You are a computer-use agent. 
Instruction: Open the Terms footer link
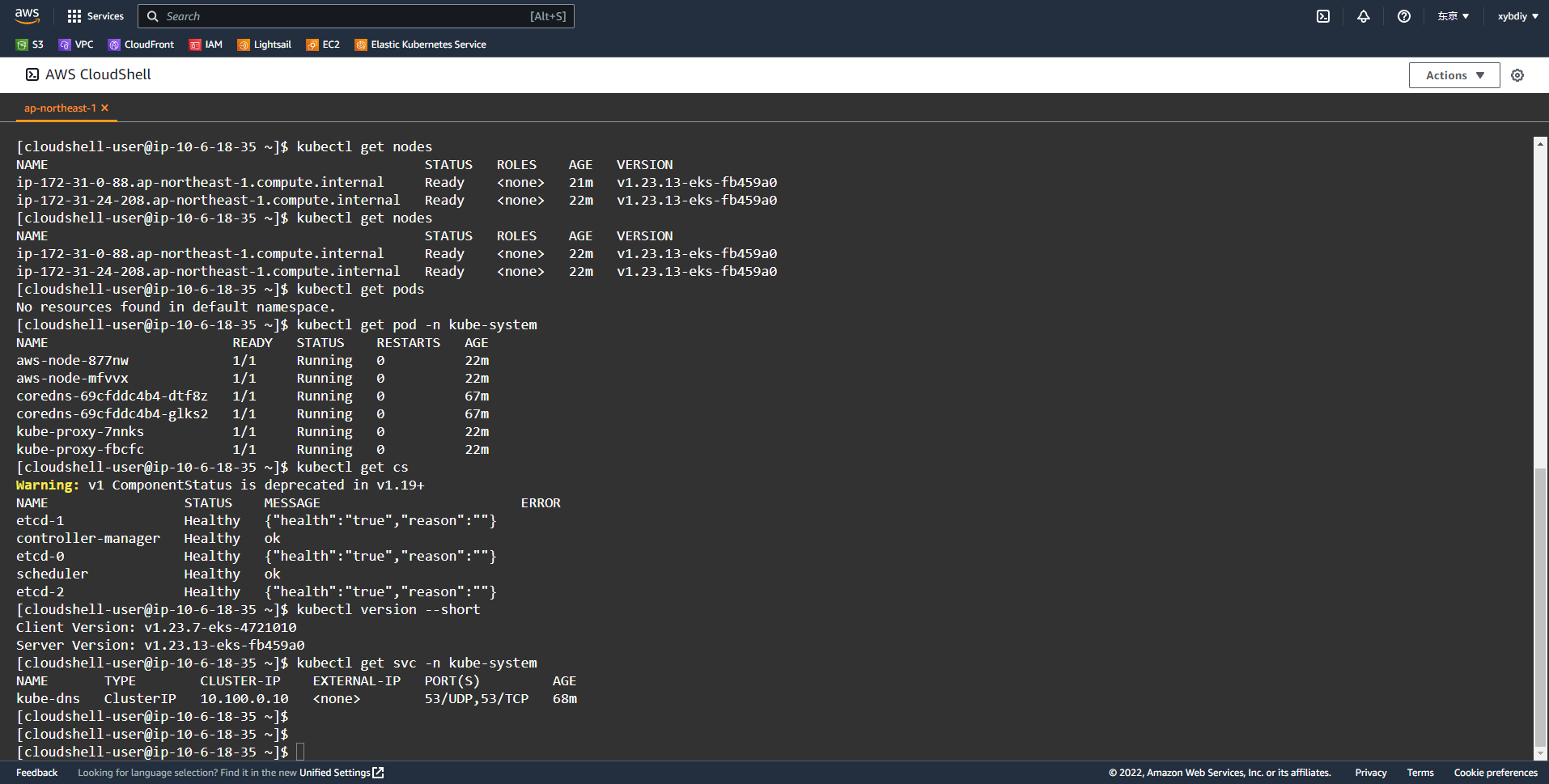tap(1420, 773)
